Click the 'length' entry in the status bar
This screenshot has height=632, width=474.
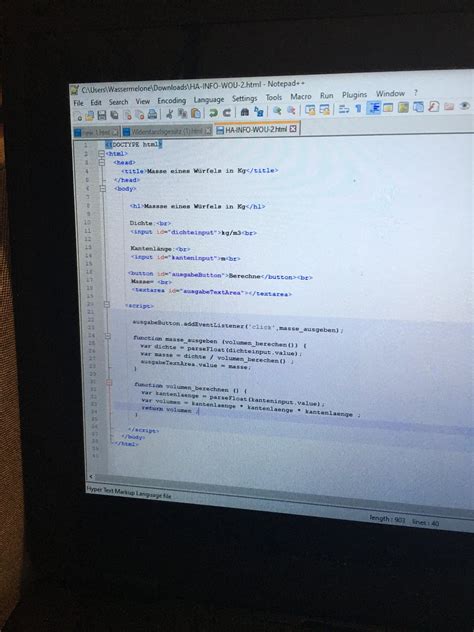387,519
